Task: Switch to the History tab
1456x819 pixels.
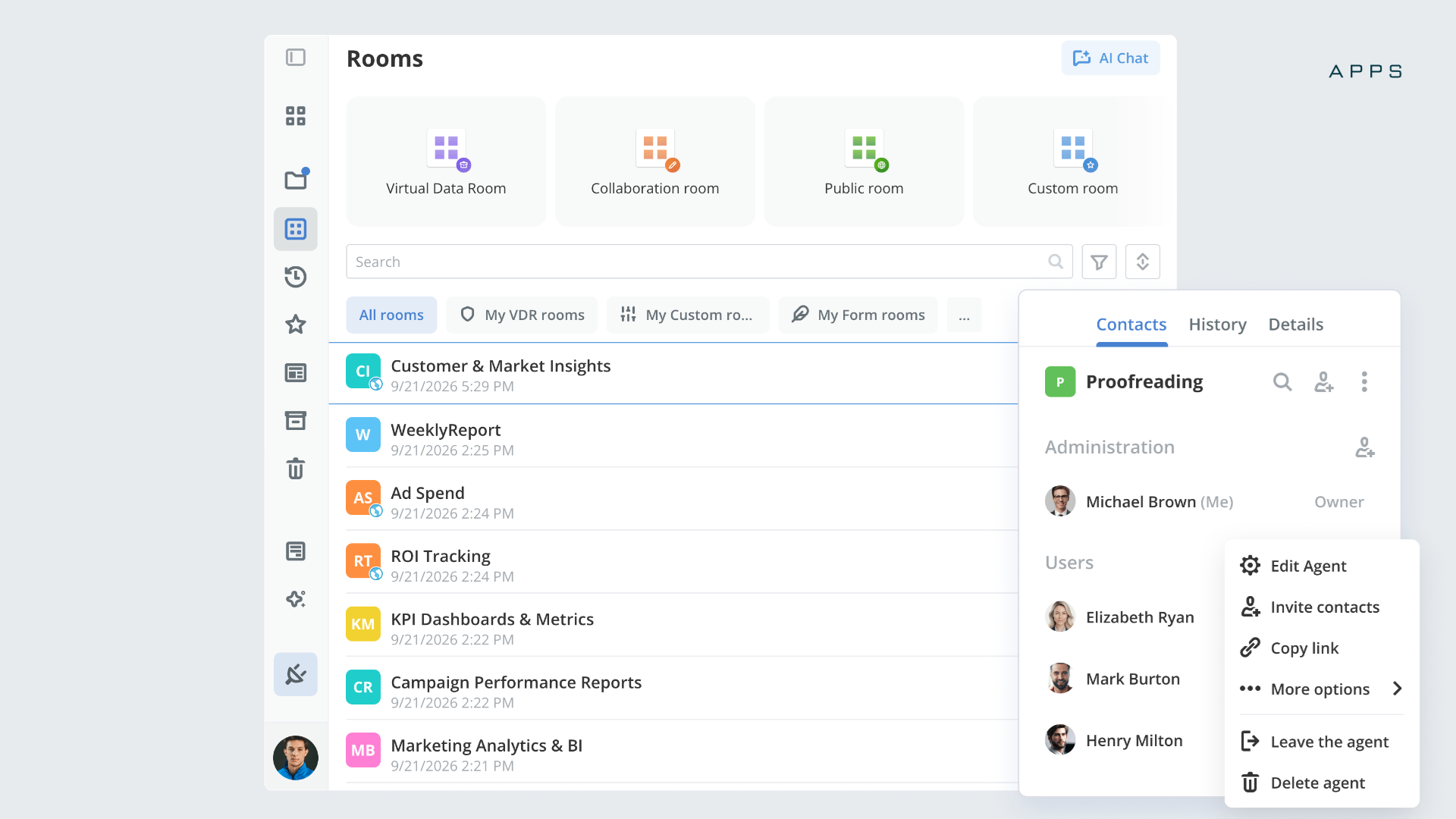Action: click(1217, 325)
